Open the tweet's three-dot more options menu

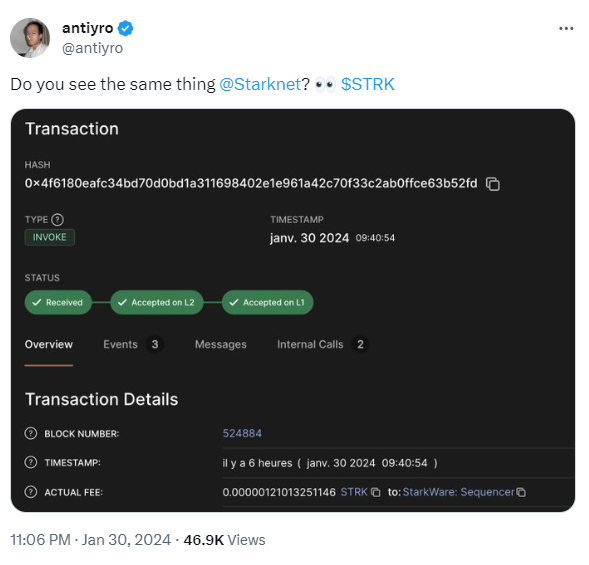click(566, 29)
